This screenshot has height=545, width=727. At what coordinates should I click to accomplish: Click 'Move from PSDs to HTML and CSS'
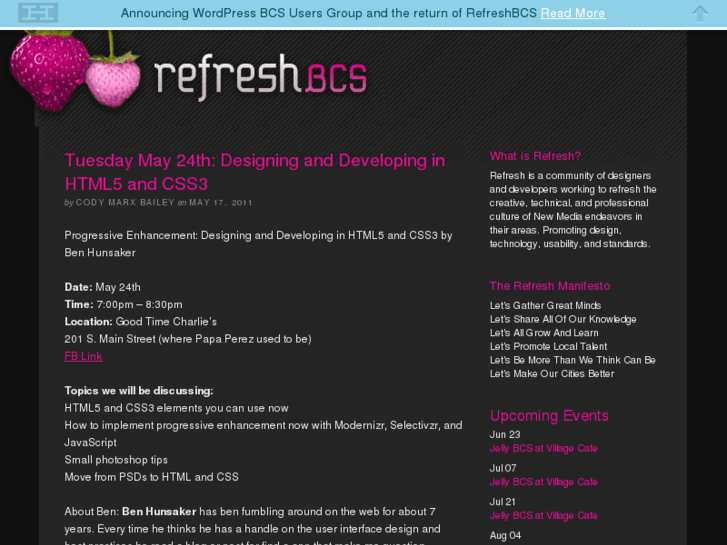152,477
